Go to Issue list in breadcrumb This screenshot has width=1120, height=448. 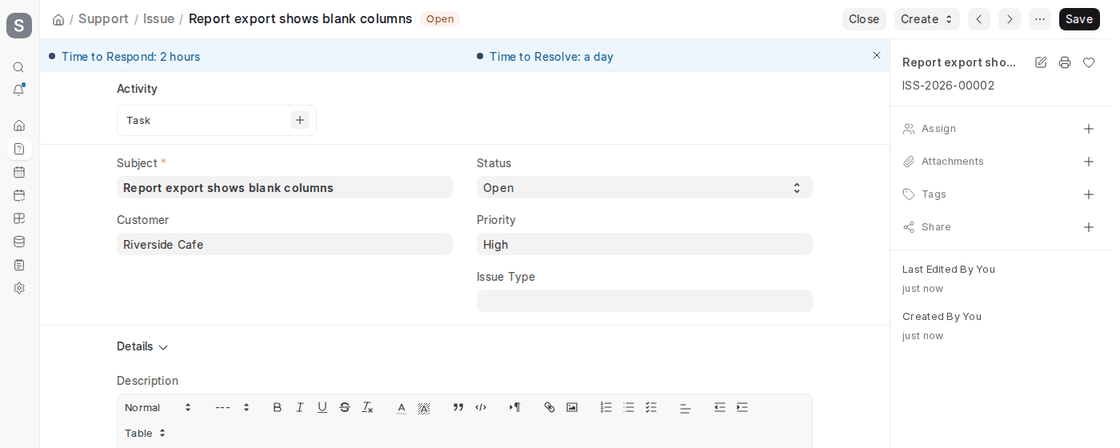point(159,19)
